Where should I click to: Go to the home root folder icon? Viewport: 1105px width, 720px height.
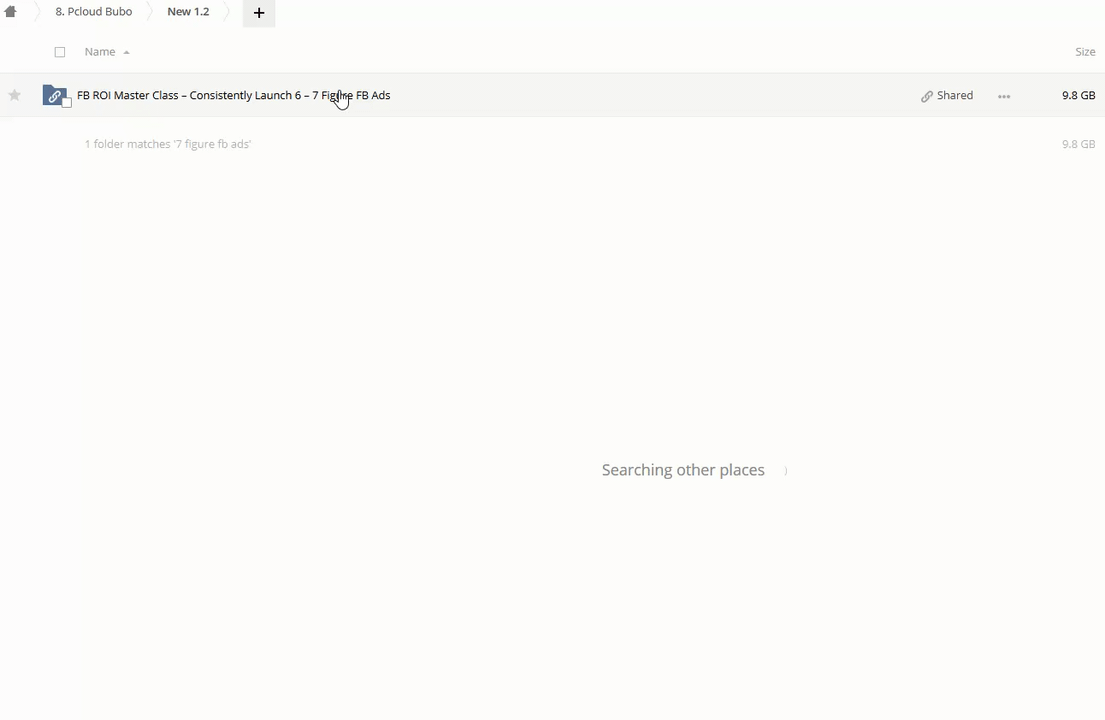coord(11,12)
